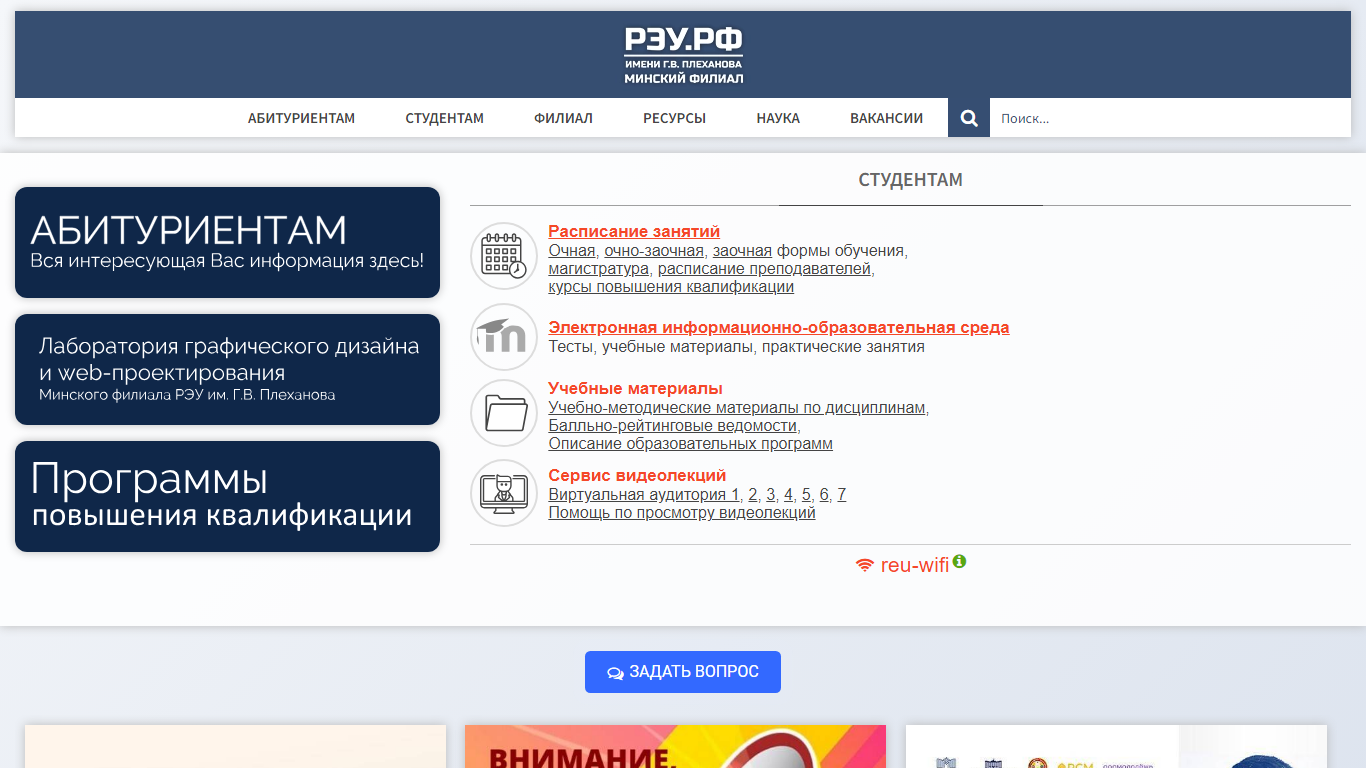Open the НАУКА menu item
The width and height of the screenshot is (1366, 768).
pyautogui.click(x=778, y=118)
